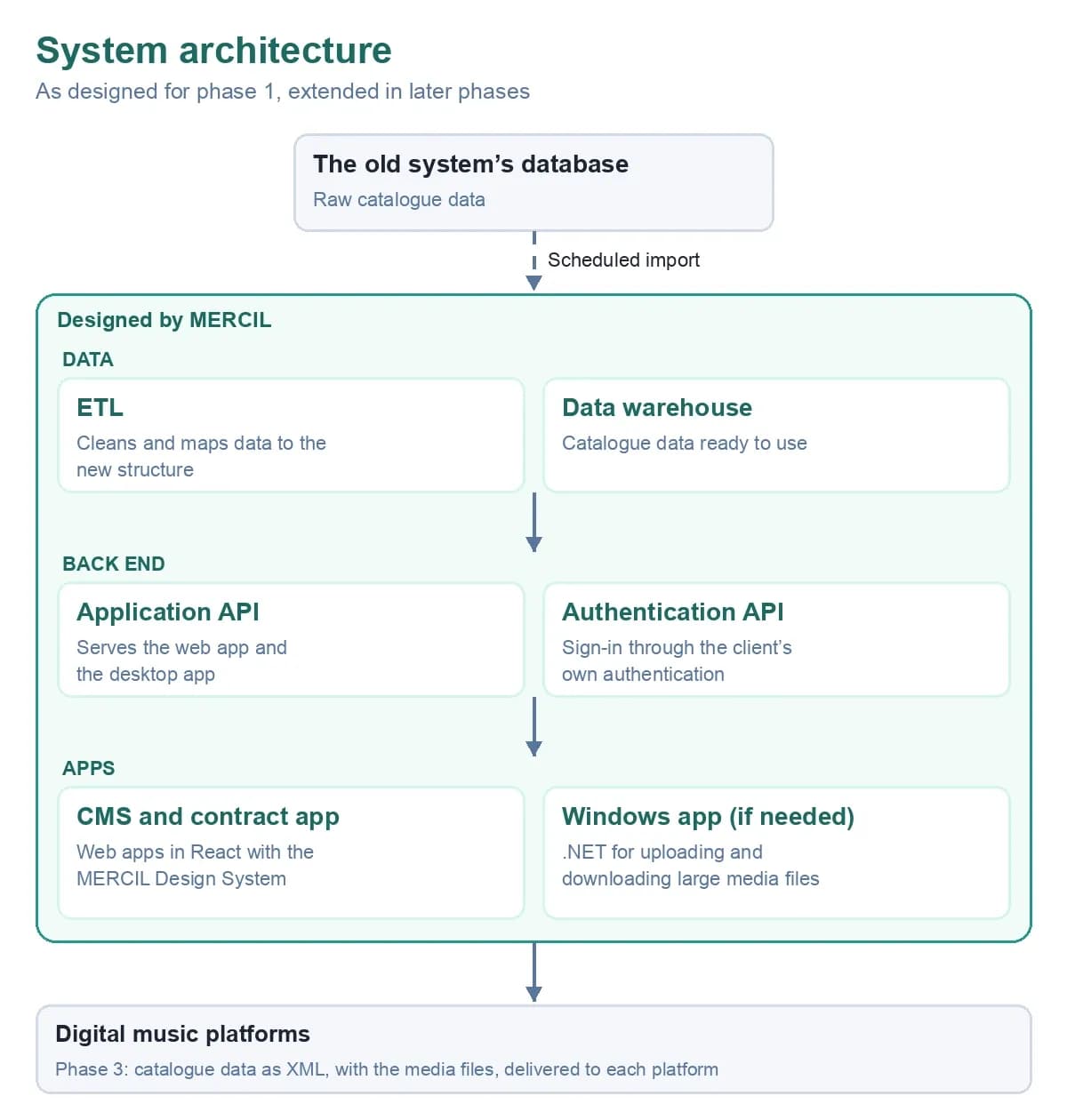Click the 'new structure' line in ETL card

(x=134, y=469)
